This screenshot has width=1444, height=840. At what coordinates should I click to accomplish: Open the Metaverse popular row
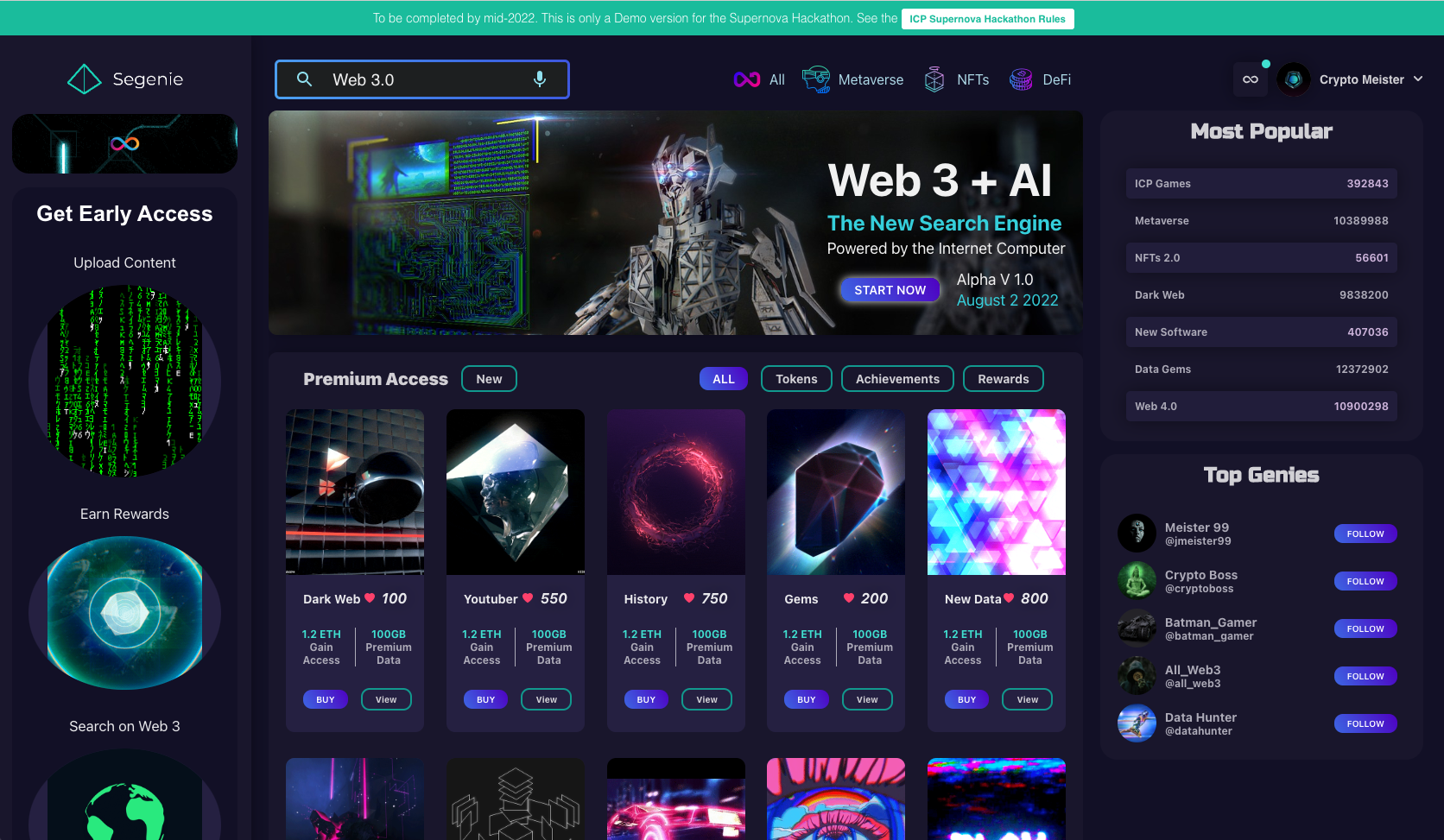coord(1261,221)
